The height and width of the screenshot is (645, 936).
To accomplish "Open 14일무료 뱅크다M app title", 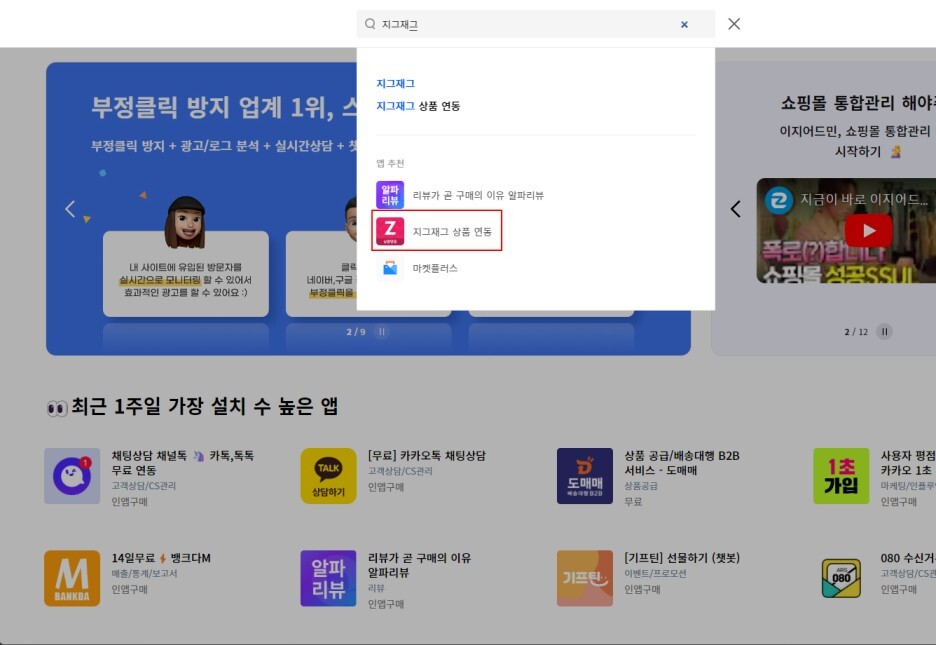I will click(161, 558).
